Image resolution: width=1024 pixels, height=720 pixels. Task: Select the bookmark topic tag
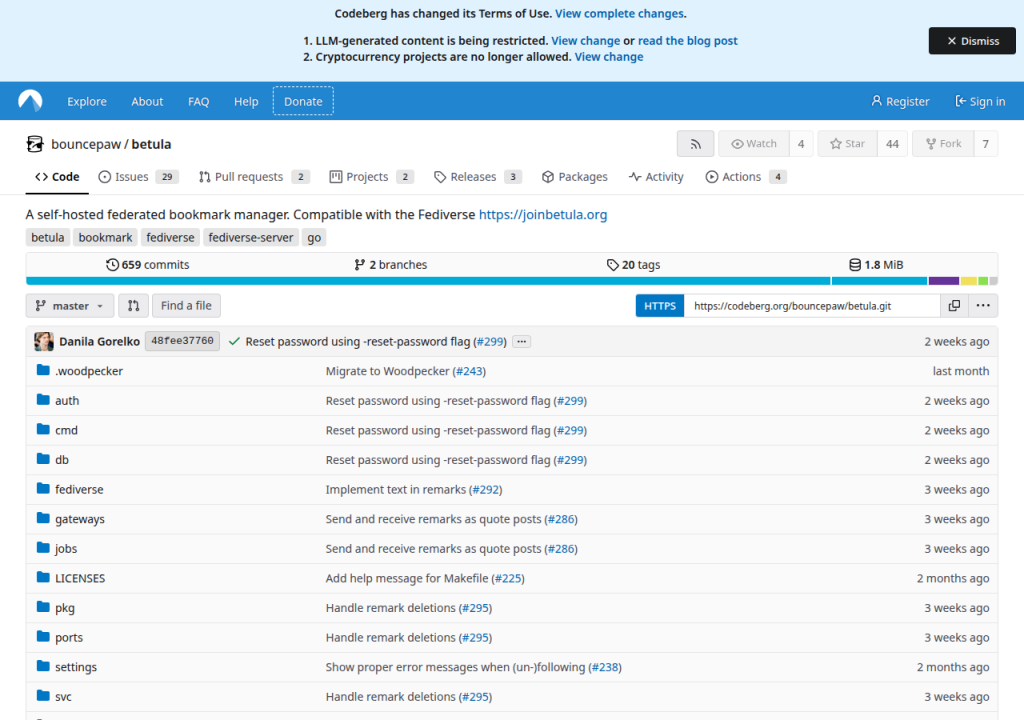pos(105,238)
